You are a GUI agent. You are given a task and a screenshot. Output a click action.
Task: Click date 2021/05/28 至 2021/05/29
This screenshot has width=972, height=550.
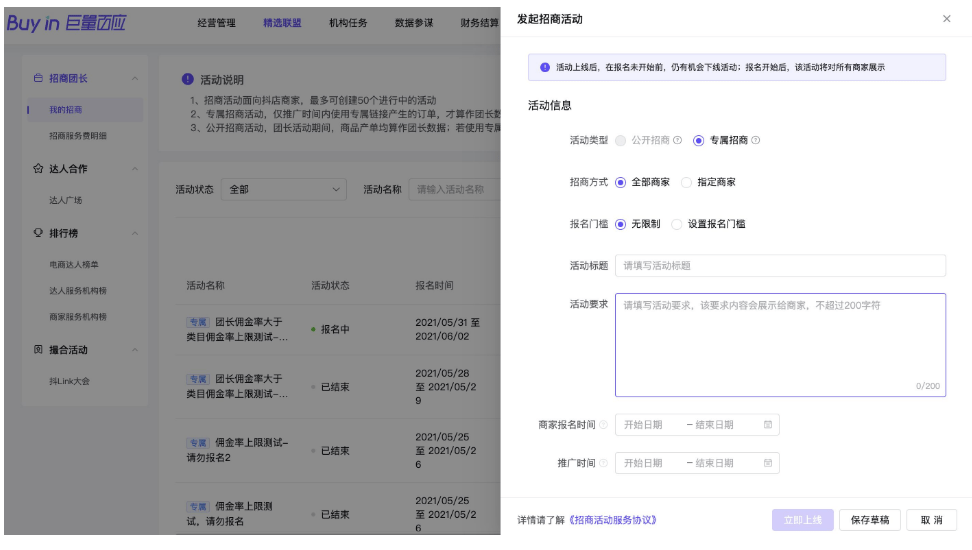tap(446, 387)
